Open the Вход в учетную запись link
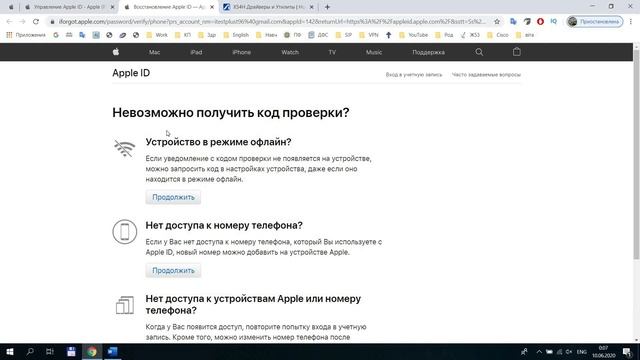Image resolution: width=640 pixels, height=360 pixels. [x=414, y=75]
